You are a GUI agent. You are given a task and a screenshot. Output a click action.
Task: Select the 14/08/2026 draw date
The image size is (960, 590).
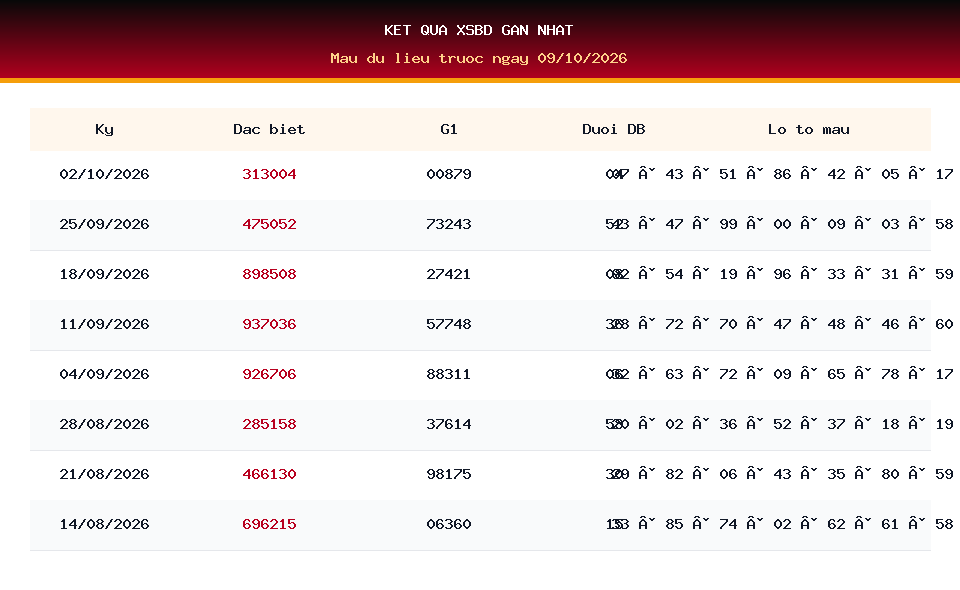coord(104,524)
